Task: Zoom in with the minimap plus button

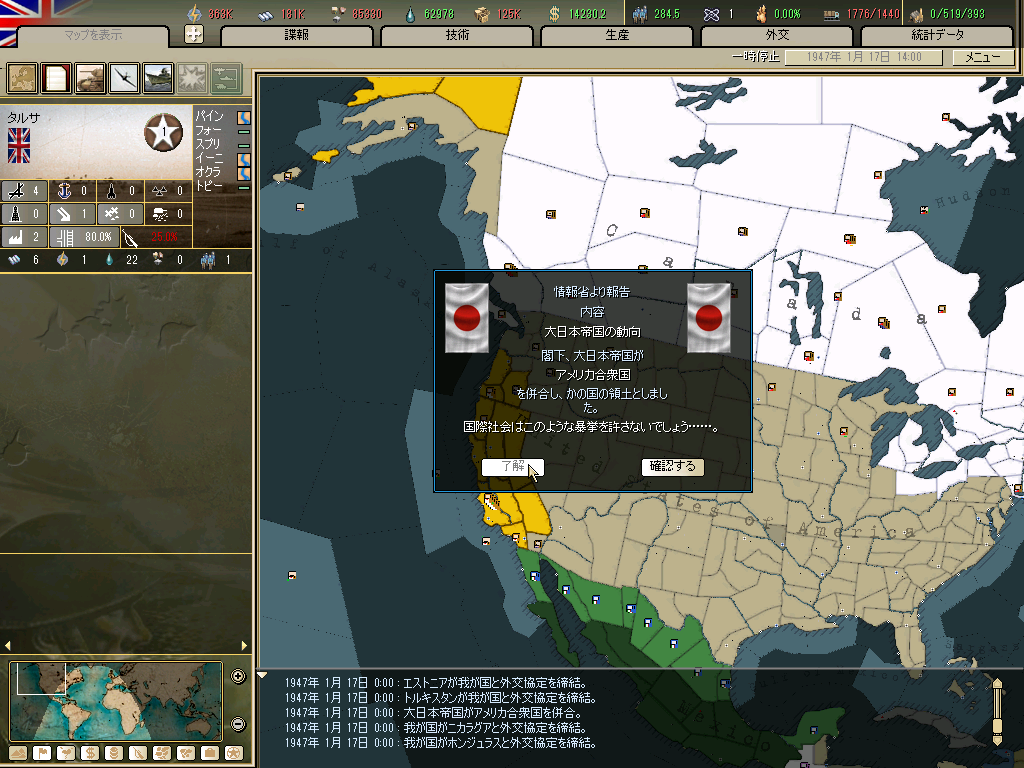Action: tap(238, 677)
